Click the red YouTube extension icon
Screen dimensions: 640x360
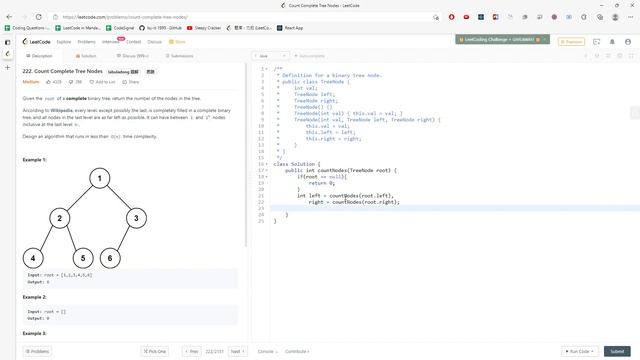tap(466, 17)
